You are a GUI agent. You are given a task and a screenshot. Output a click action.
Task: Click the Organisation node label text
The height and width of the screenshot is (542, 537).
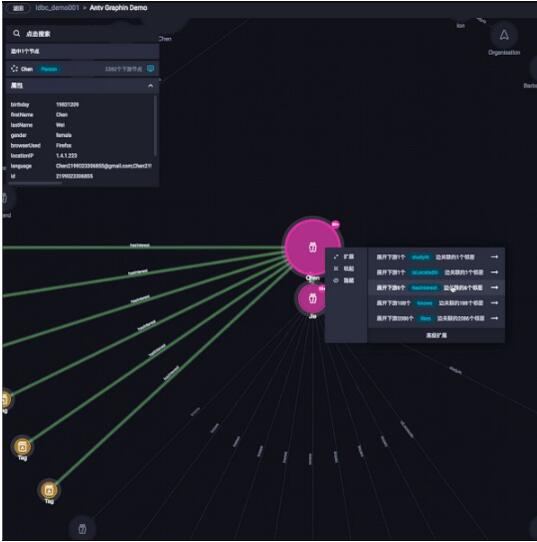504,52
